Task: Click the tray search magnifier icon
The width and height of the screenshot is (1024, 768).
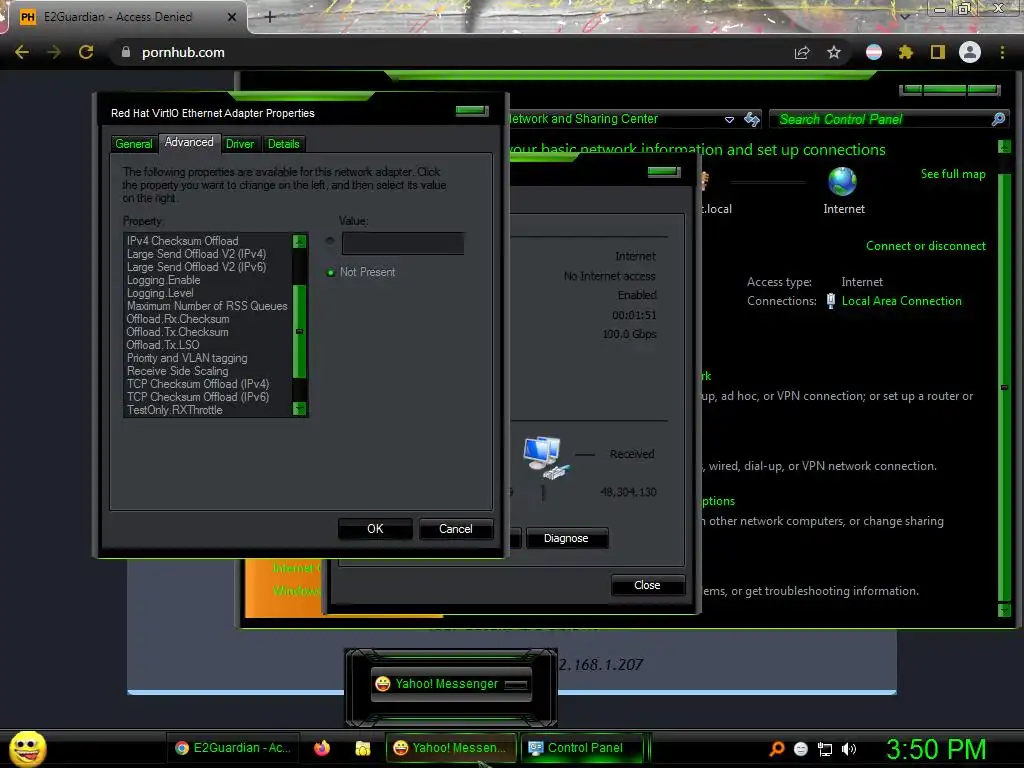Action: pyautogui.click(x=776, y=748)
